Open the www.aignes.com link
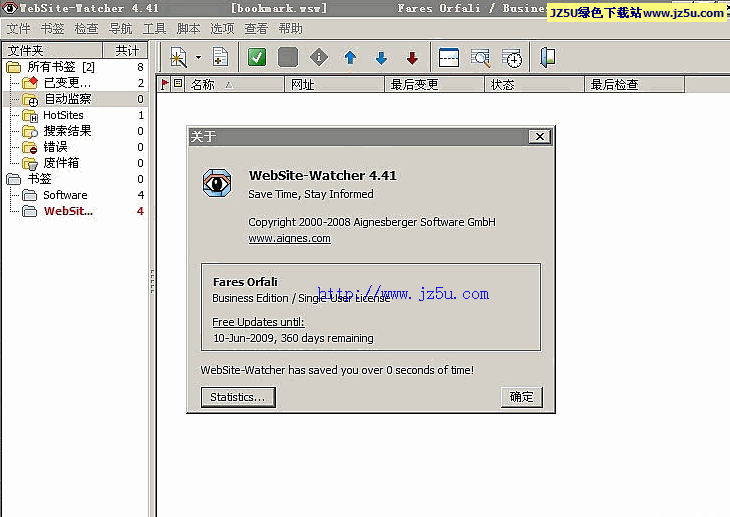This screenshot has width=730, height=517. pyautogui.click(x=289, y=238)
